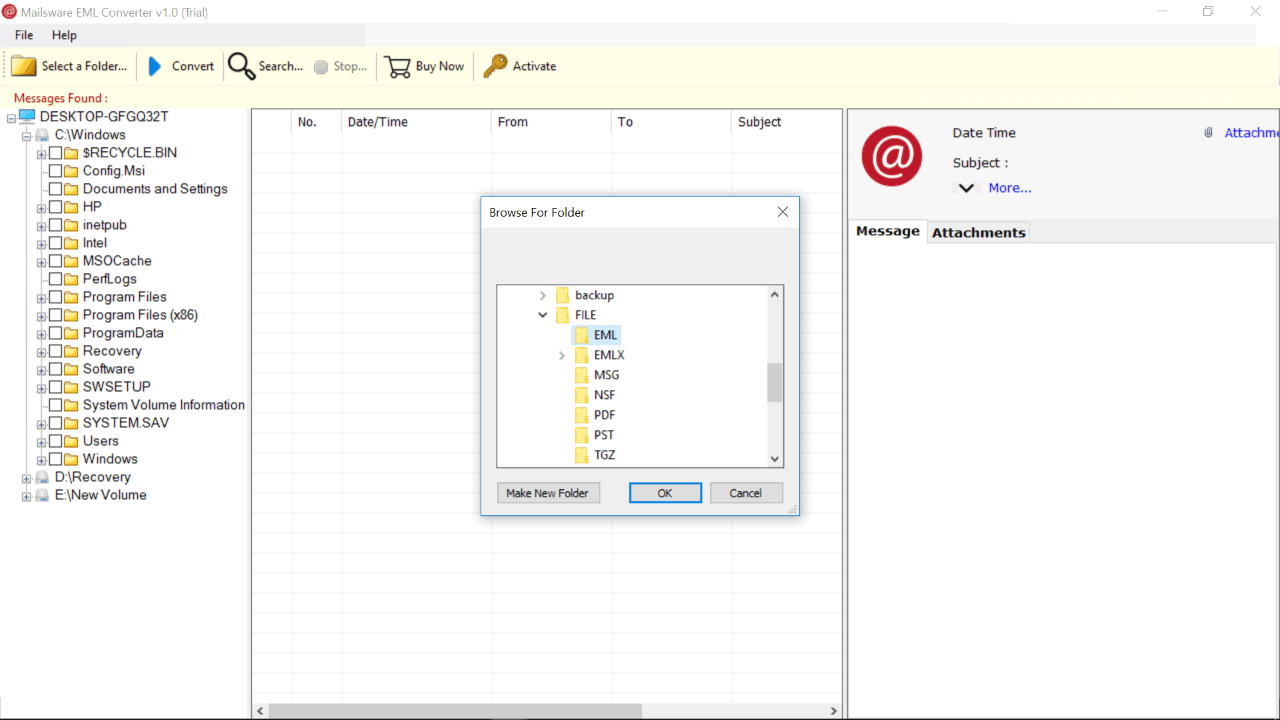This screenshot has width=1280, height=720.
Task: Click the Users folder icon in tree
Action: 71,441
